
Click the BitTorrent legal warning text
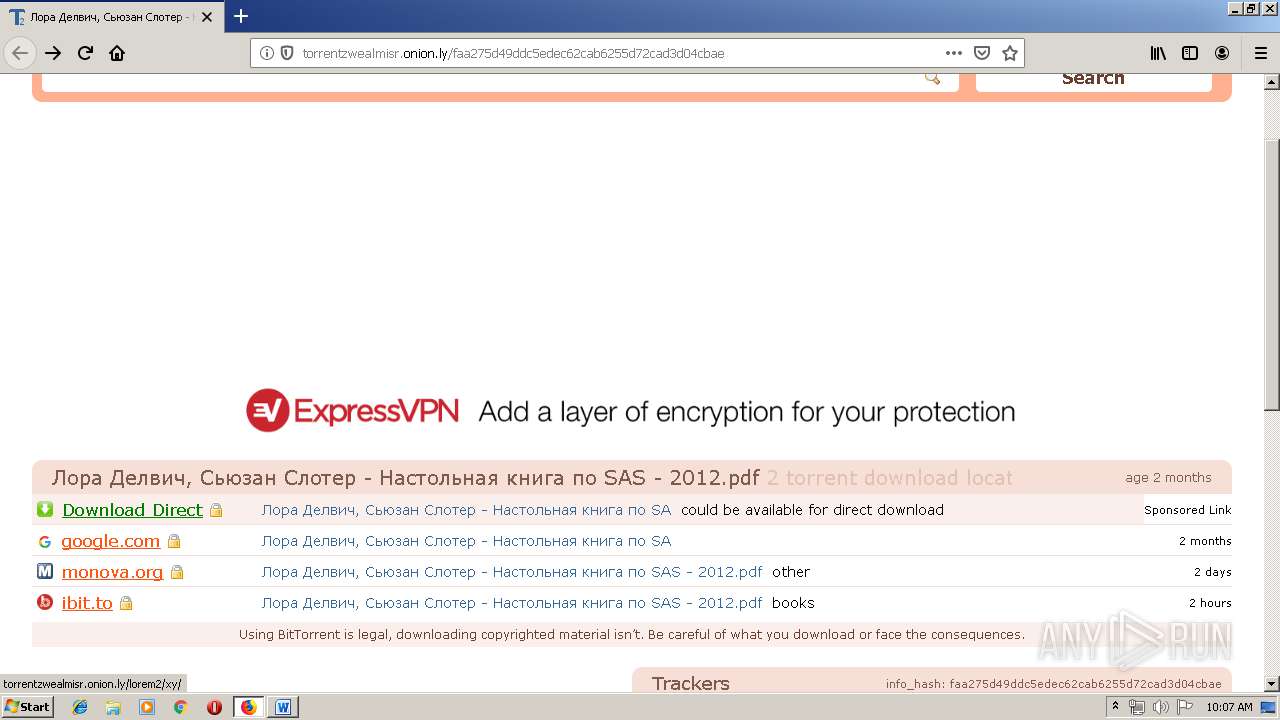(x=632, y=634)
